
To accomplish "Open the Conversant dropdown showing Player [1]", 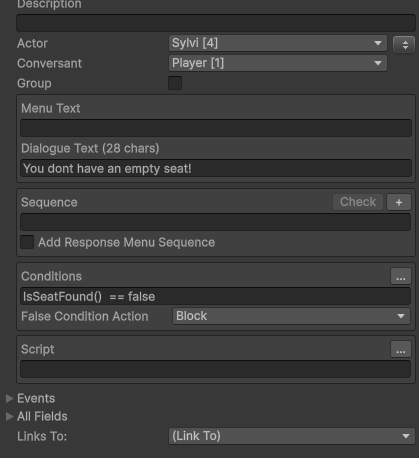I will (278, 63).
